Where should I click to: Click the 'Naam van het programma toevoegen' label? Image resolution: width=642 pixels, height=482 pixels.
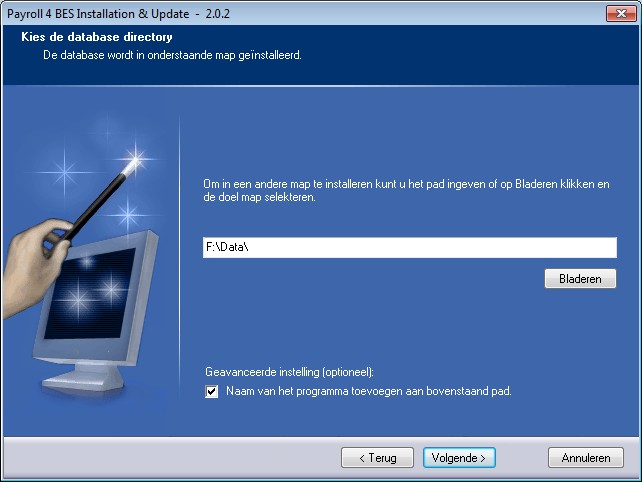click(x=369, y=391)
